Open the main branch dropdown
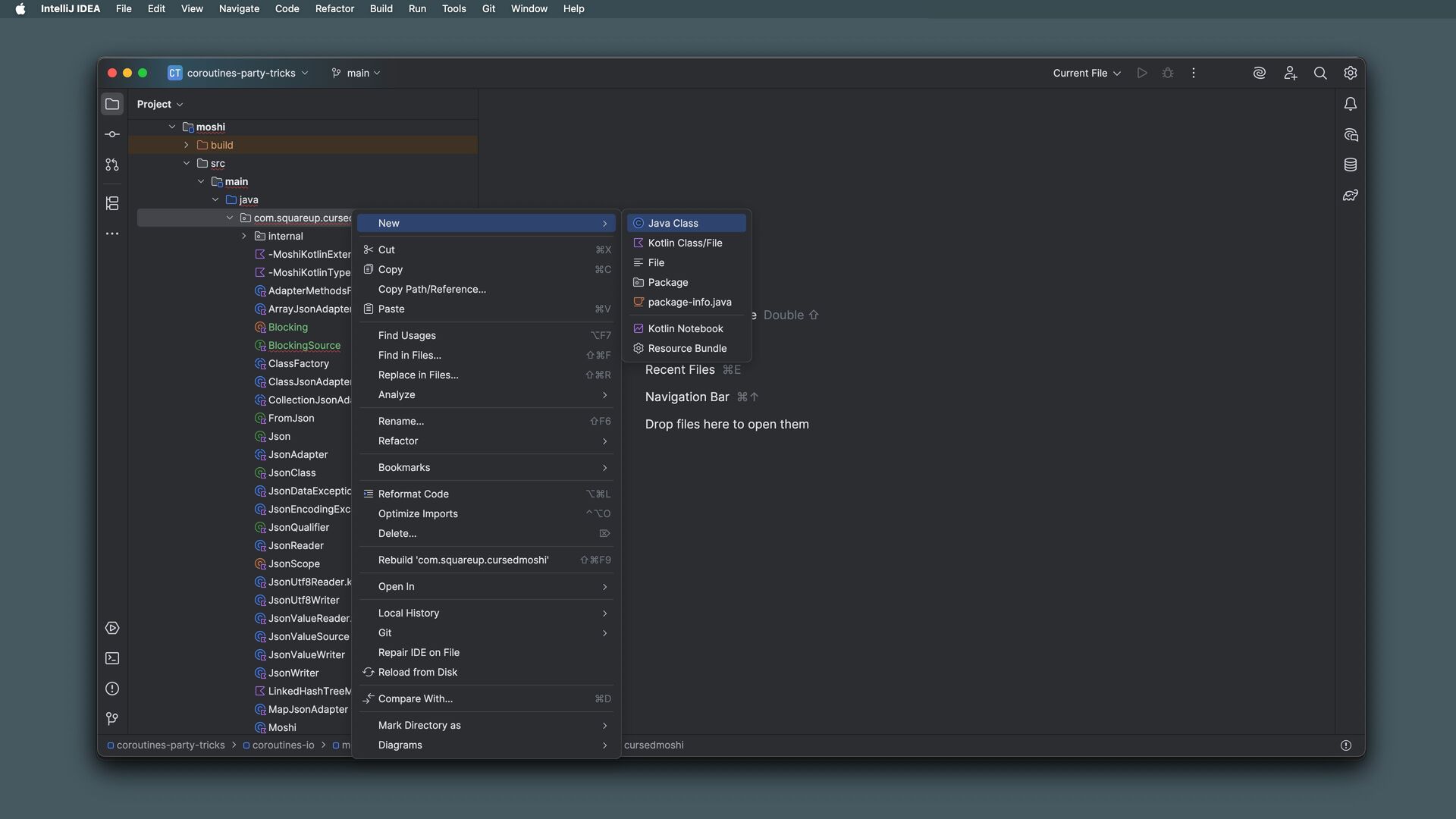Viewport: 1456px width, 819px height. click(356, 73)
